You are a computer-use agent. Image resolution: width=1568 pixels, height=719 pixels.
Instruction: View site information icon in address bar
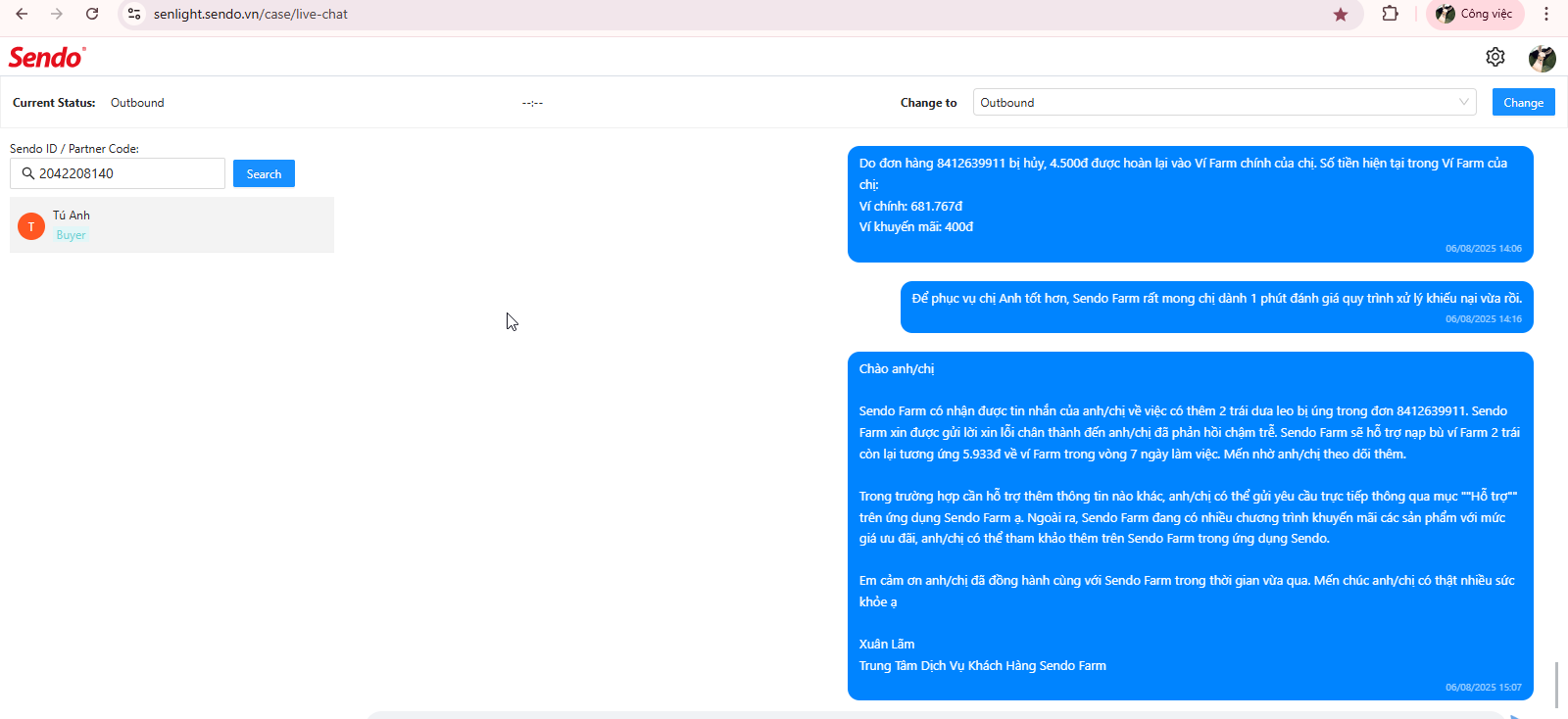coord(134,14)
